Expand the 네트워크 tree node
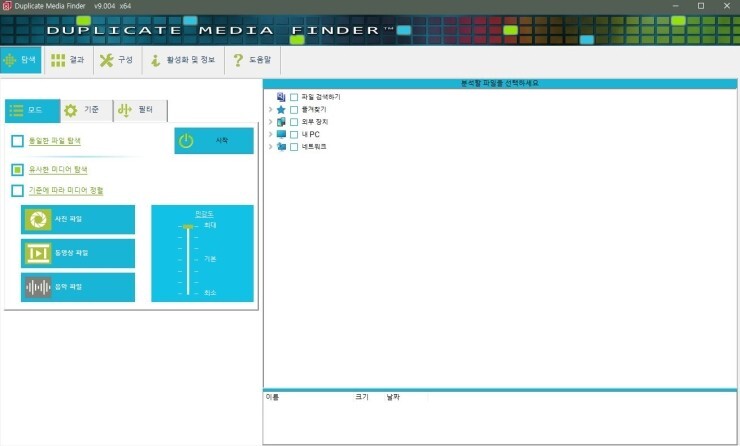The height and width of the screenshot is (446, 740). 270,147
